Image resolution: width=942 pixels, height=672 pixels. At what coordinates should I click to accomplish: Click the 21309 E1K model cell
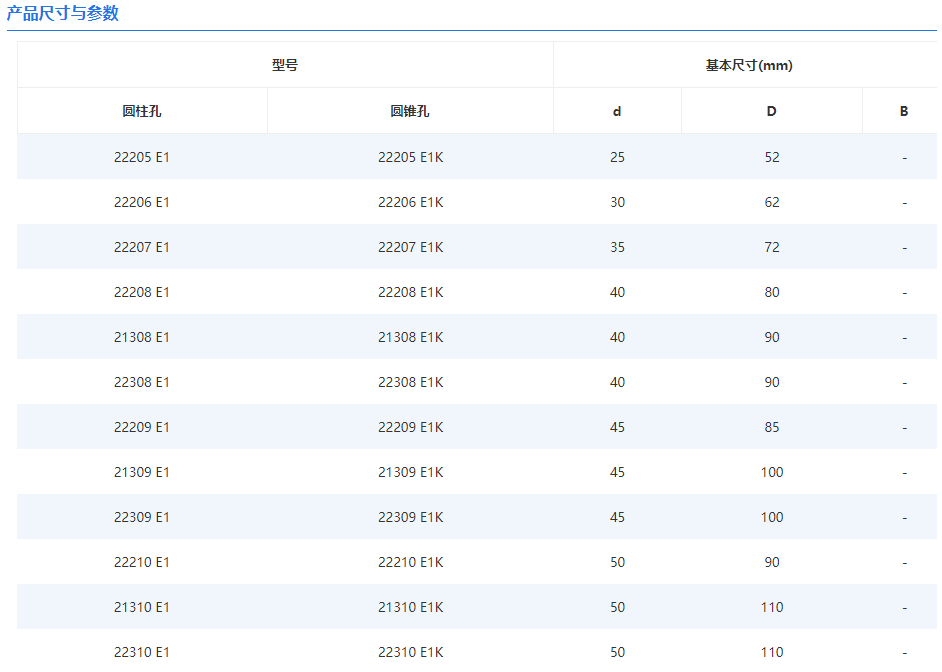pyautogui.click(x=410, y=472)
